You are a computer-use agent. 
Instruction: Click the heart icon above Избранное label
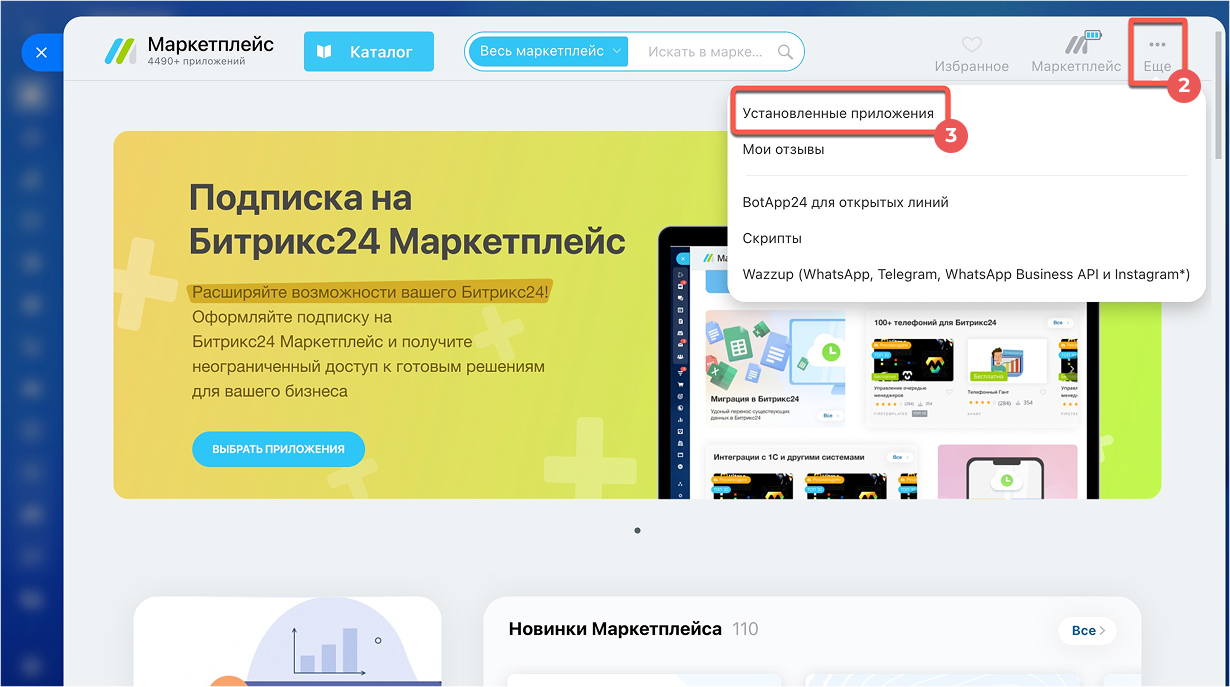[971, 44]
